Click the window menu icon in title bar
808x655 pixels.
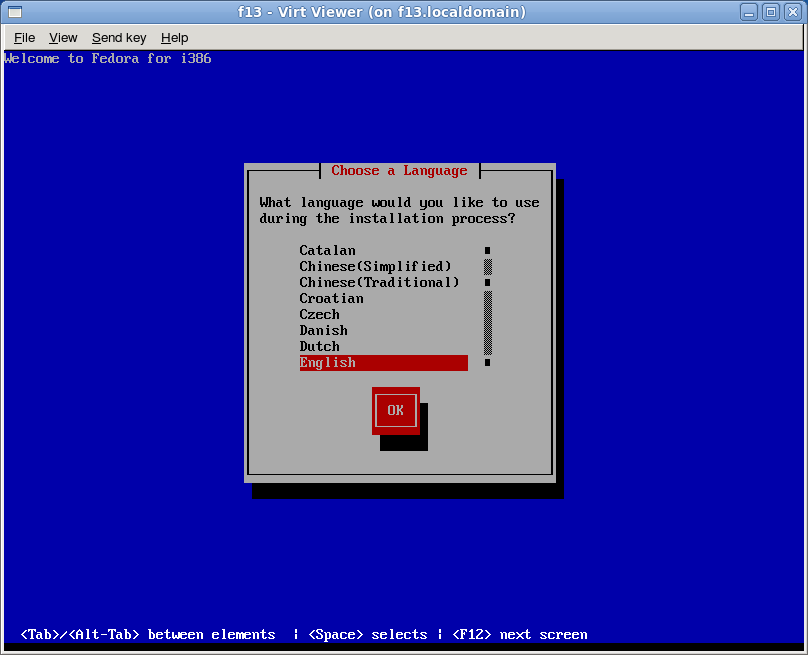pyautogui.click(x=15, y=11)
